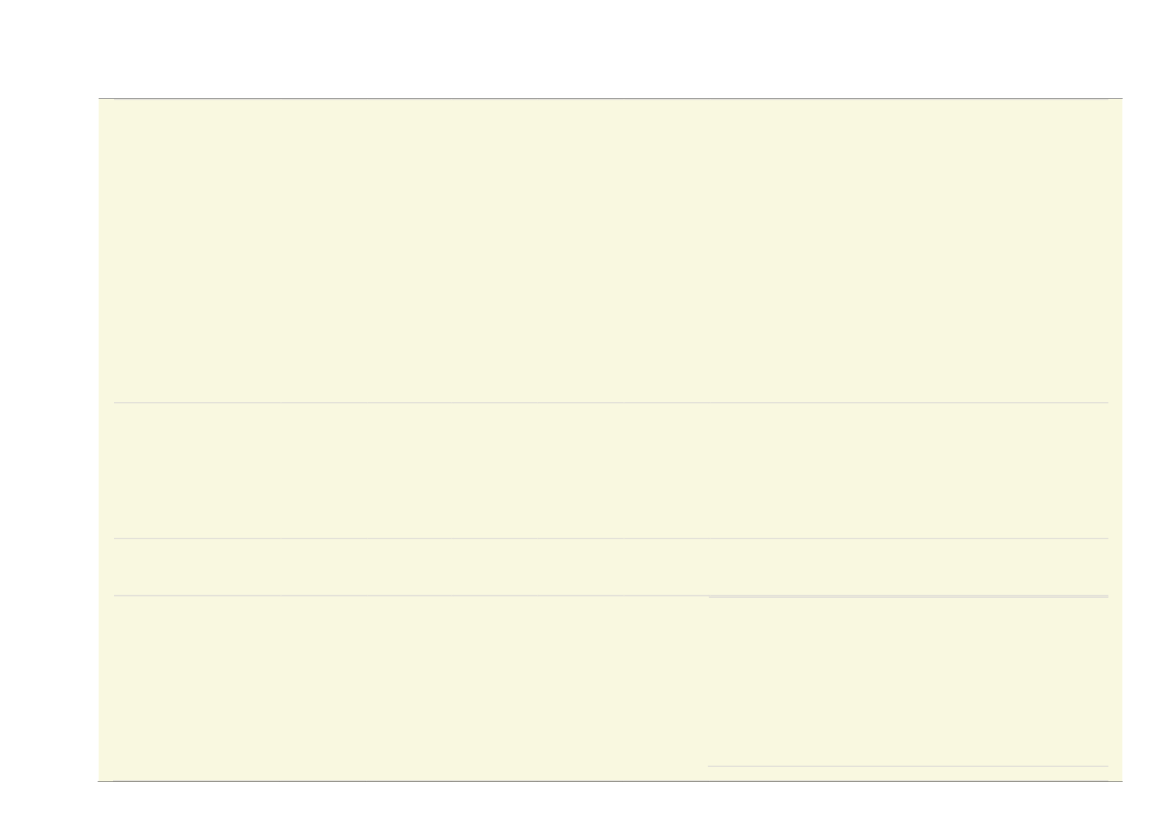Viewport: 1169px width, 827px height.
Task: Click the first full-width horizontal divider line
Action: coord(611,403)
